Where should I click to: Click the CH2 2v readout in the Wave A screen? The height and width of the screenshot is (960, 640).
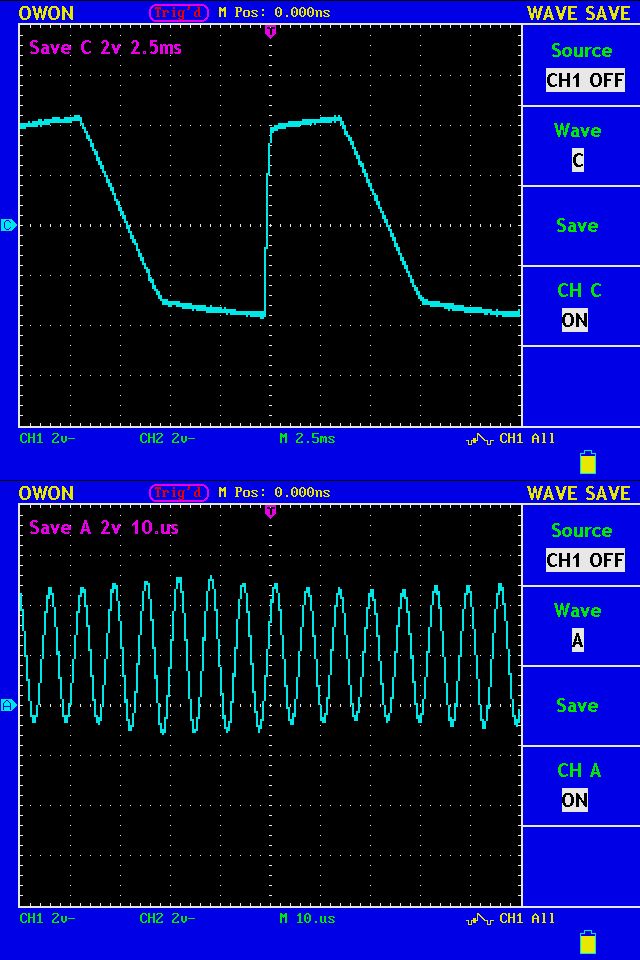[167, 918]
